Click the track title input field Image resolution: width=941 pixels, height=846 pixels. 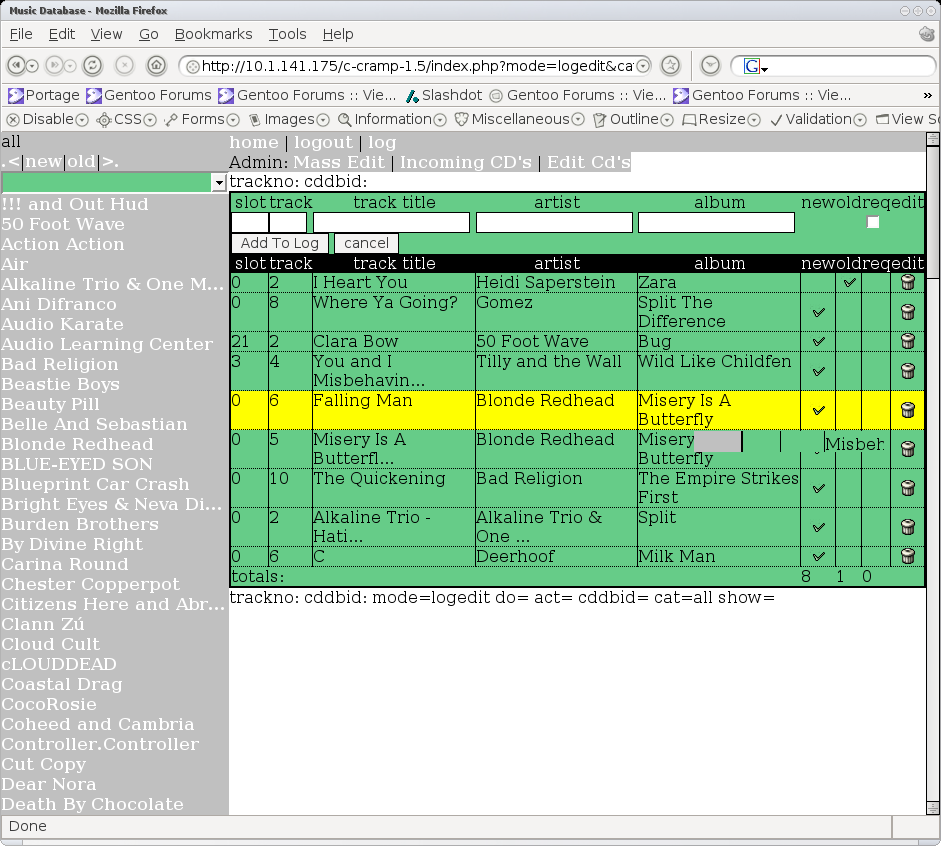pyautogui.click(x=391, y=222)
